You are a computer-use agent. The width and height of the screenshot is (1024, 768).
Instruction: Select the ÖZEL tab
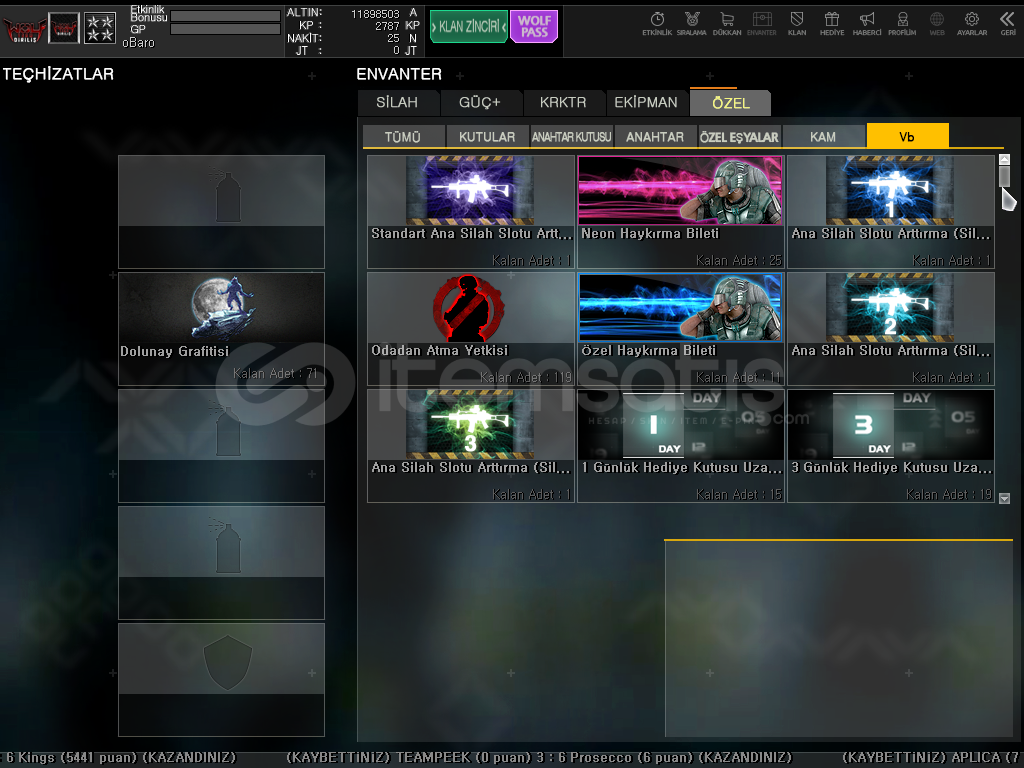[731, 103]
